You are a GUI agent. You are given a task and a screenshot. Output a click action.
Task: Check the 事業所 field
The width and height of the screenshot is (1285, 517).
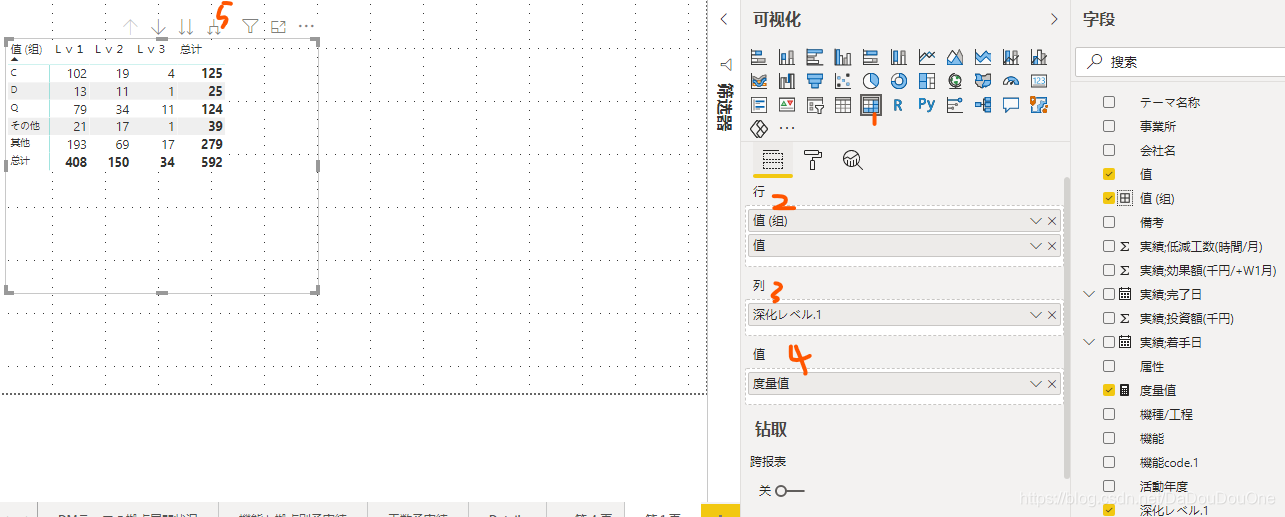pyautogui.click(x=1109, y=126)
